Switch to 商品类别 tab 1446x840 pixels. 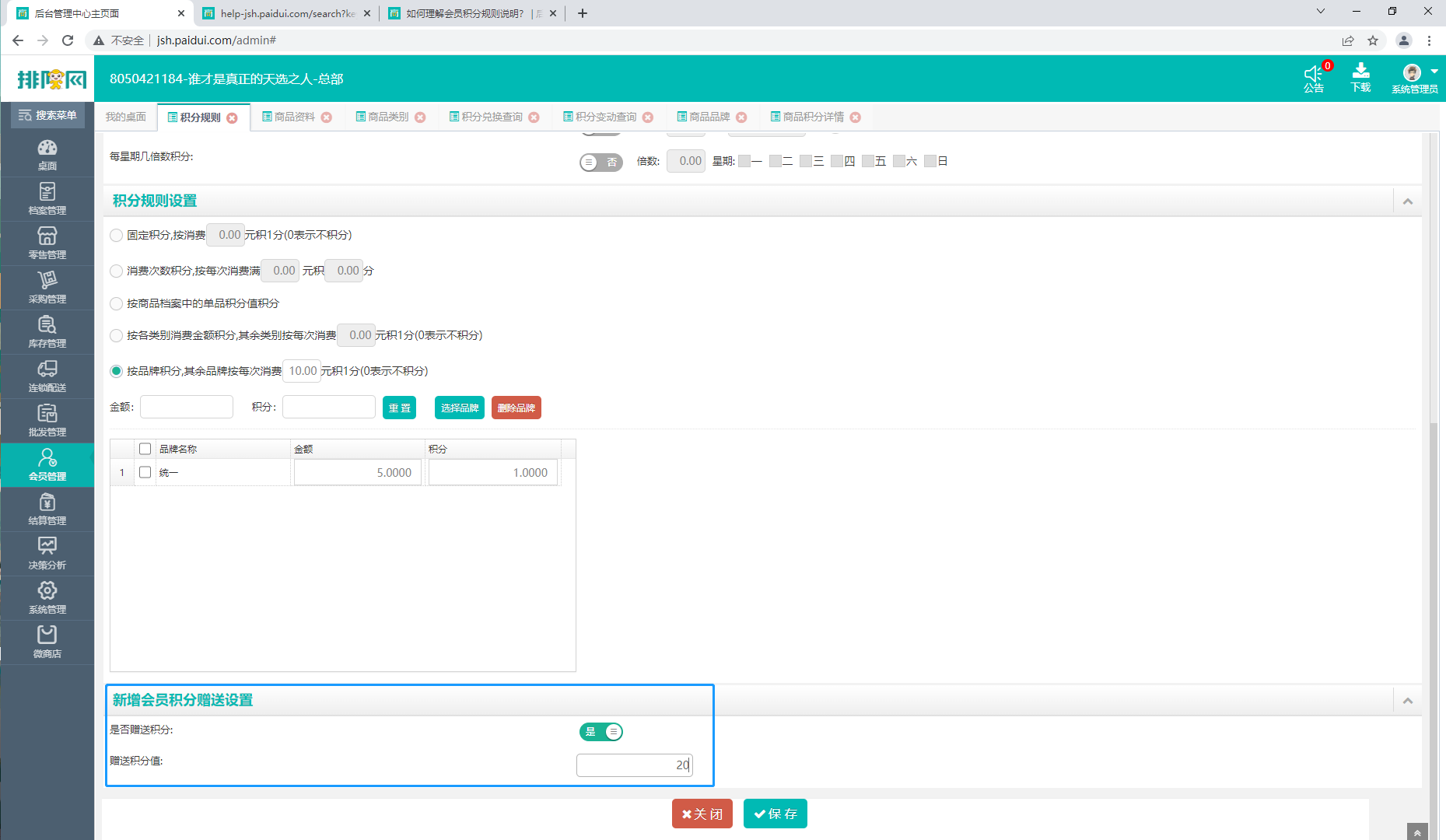pos(382,117)
